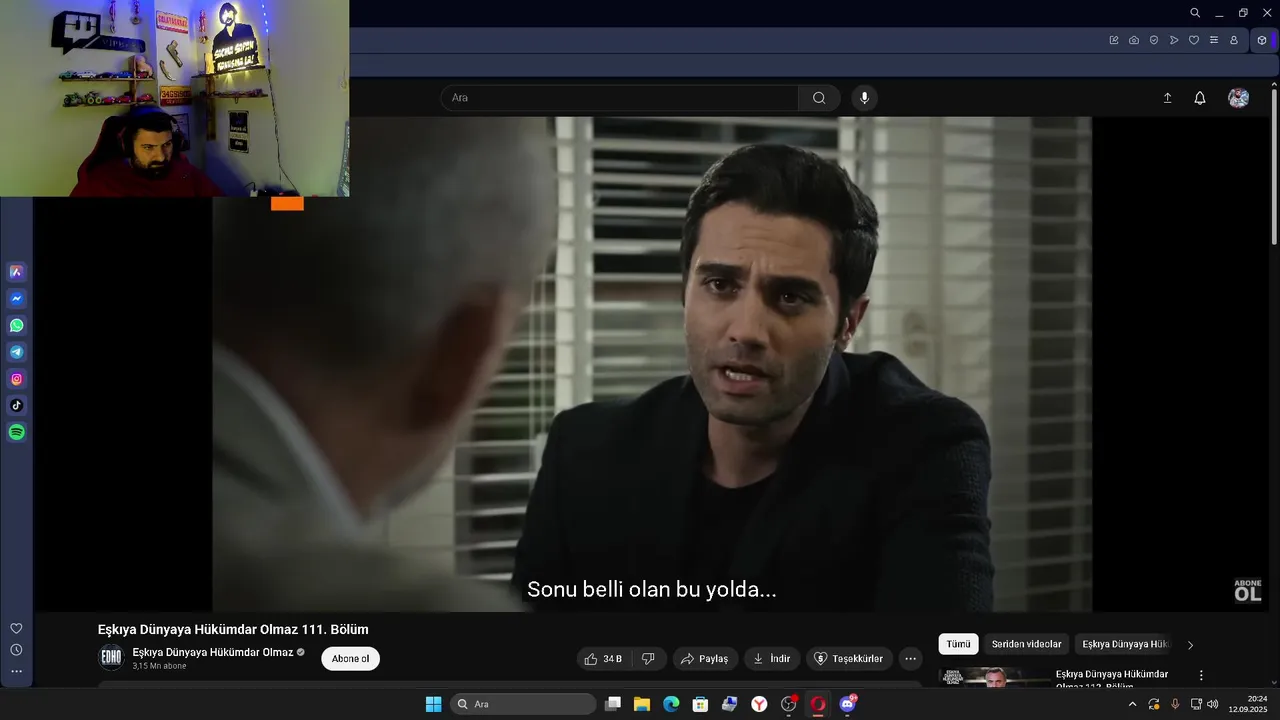Open YouTube notifications bell
This screenshot has height=720, width=1280.
(1200, 98)
